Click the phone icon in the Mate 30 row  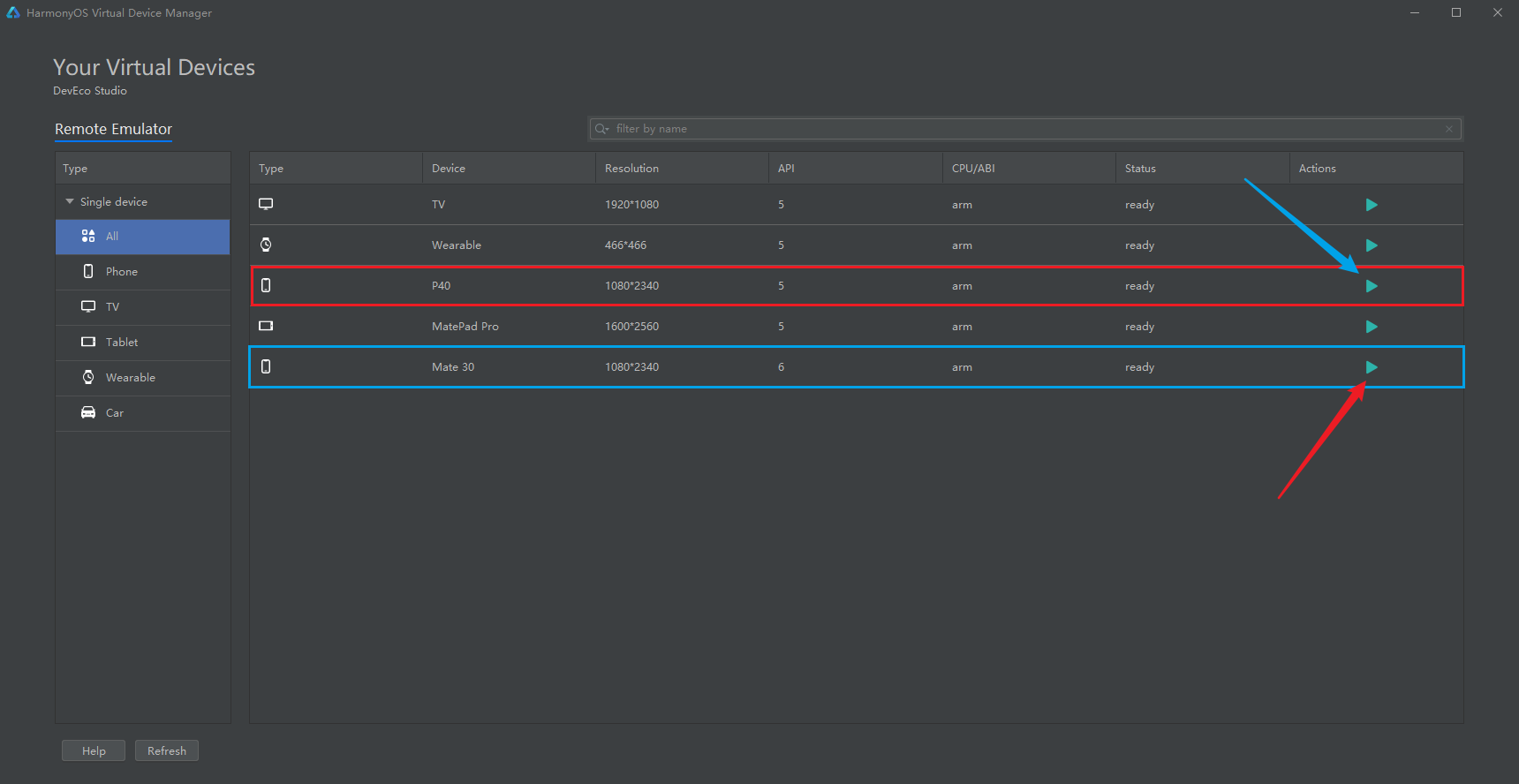click(266, 366)
